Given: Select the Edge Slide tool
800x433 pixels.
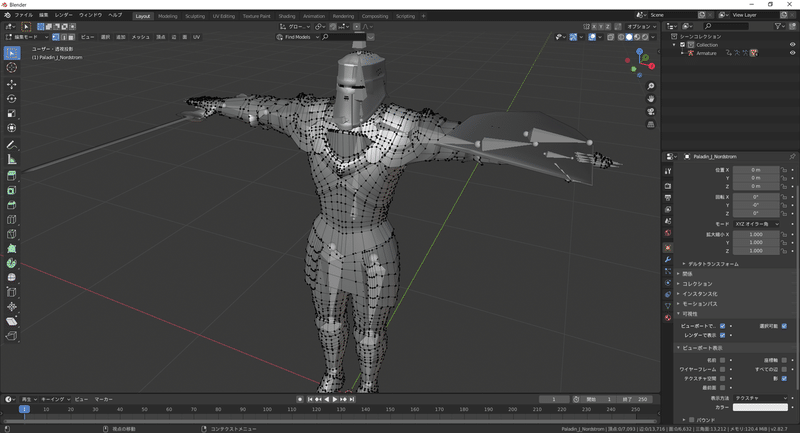Looking at the screenshot, I should (x=12, y=292).
